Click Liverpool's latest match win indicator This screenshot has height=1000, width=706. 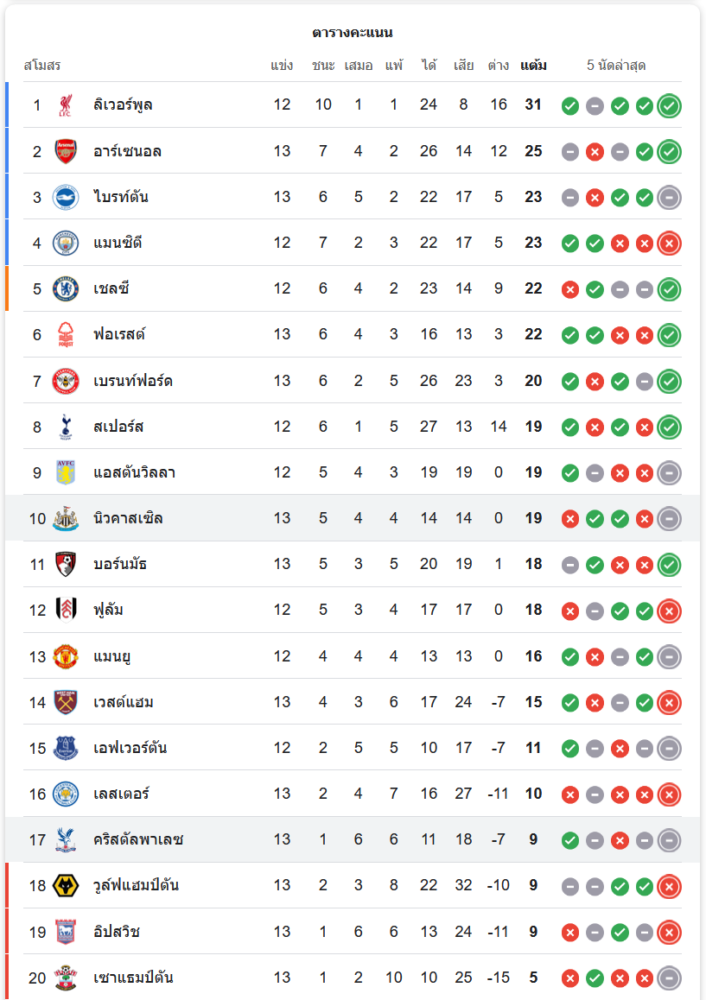coord(669,105)
